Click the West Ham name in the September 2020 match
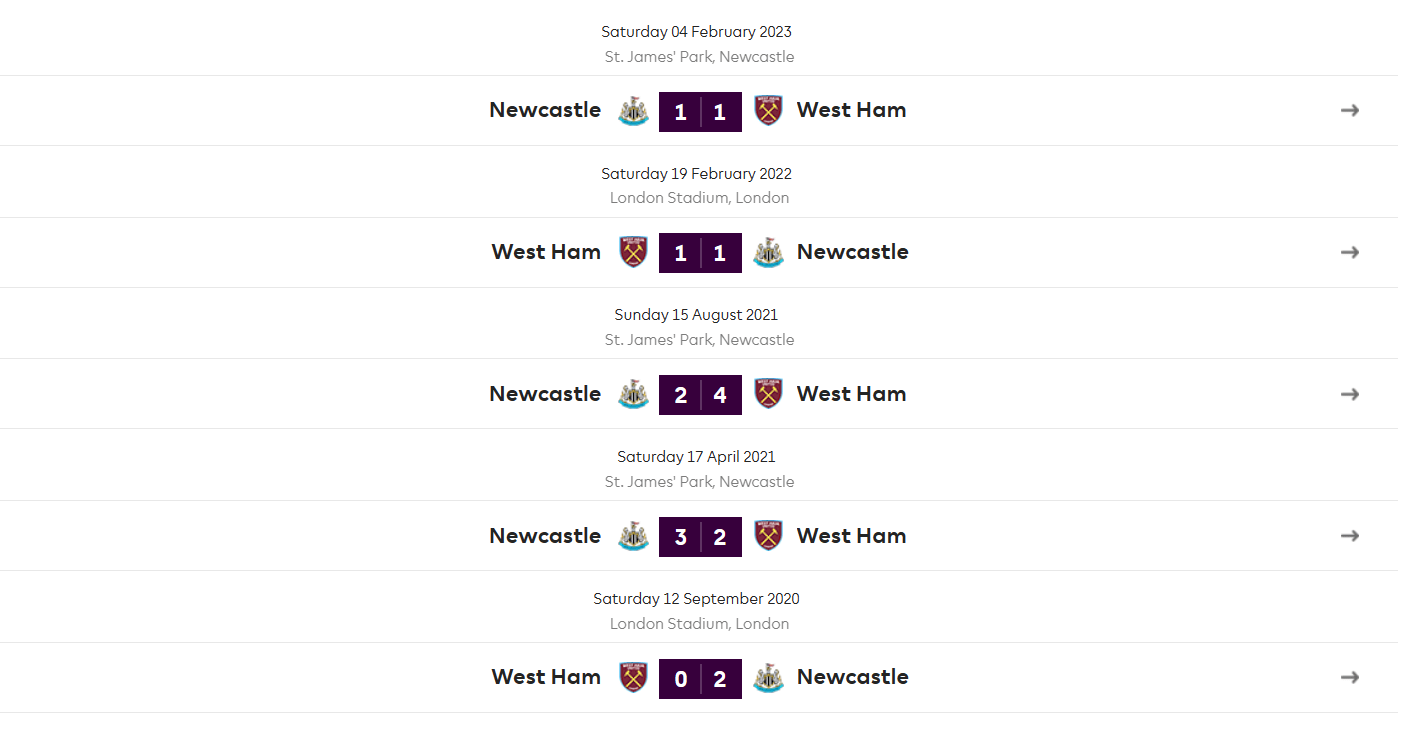The height and width of the screenshot is (748, 1406). click(x=546, y=677)
